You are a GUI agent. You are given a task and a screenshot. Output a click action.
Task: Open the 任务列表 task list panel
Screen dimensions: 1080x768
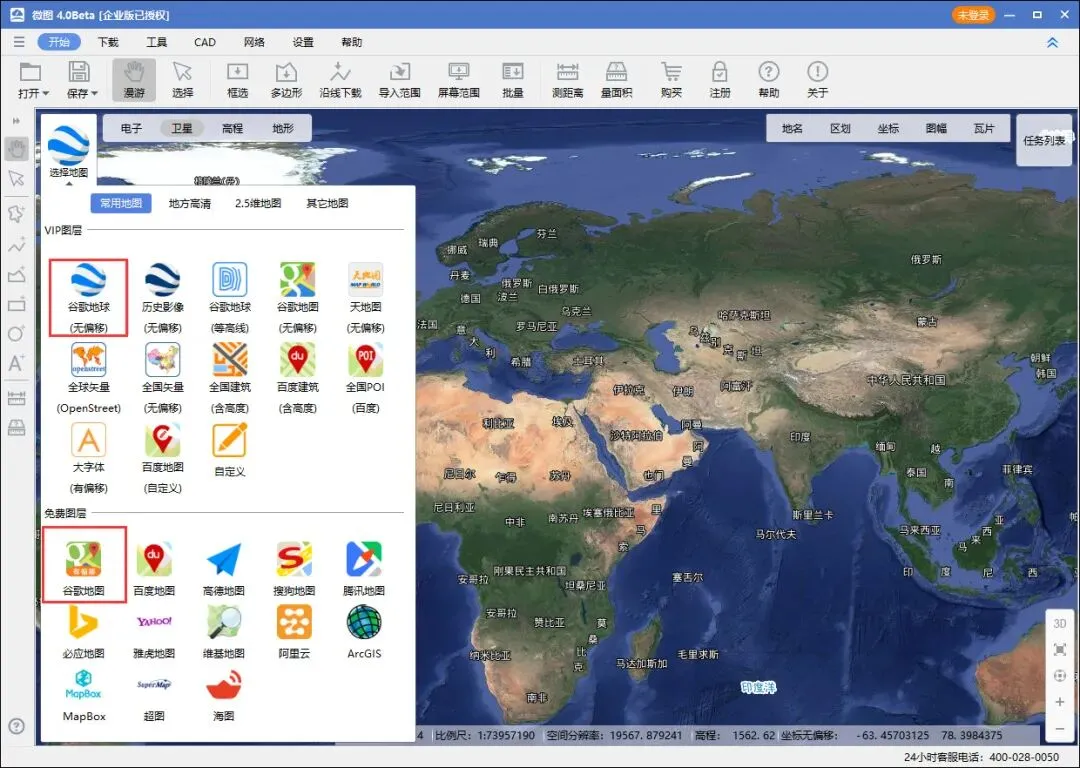pos(1044,141)
